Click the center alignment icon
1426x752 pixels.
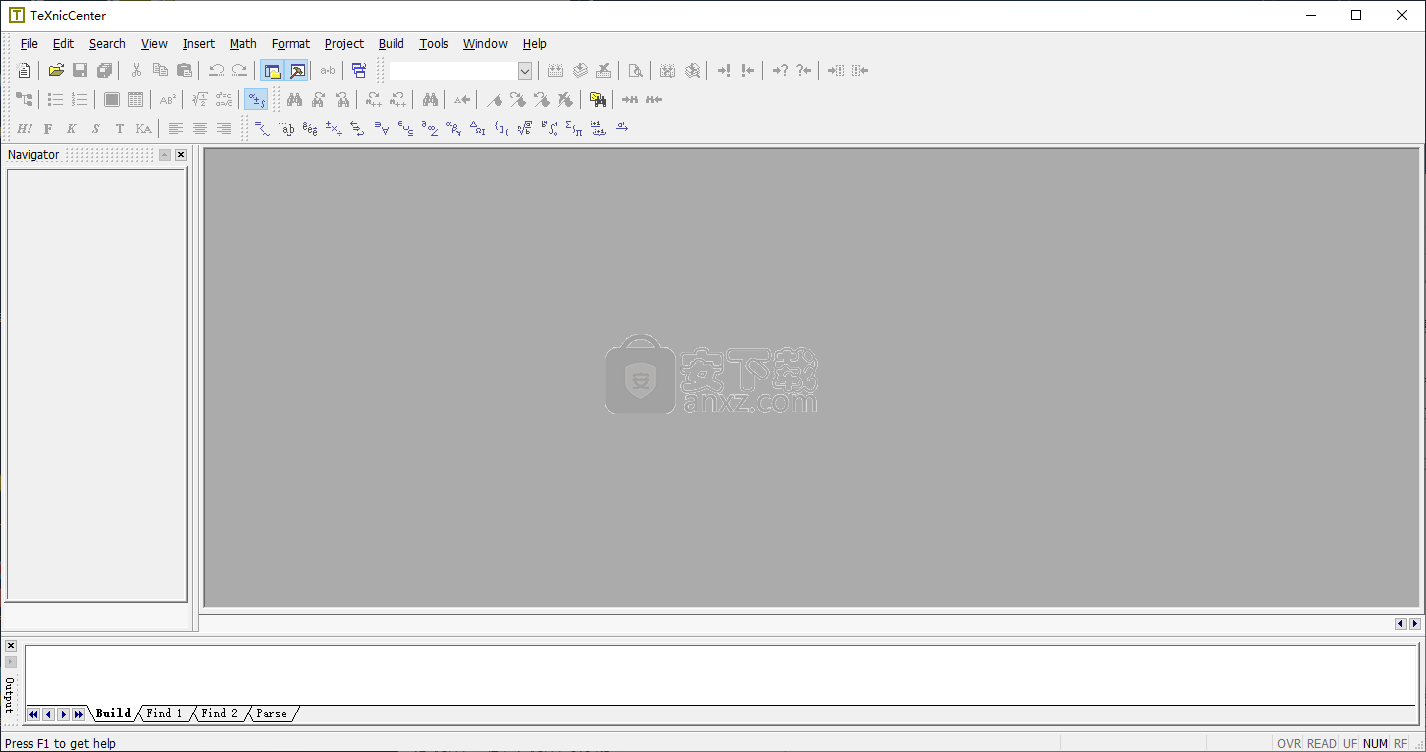click(200, 129)
